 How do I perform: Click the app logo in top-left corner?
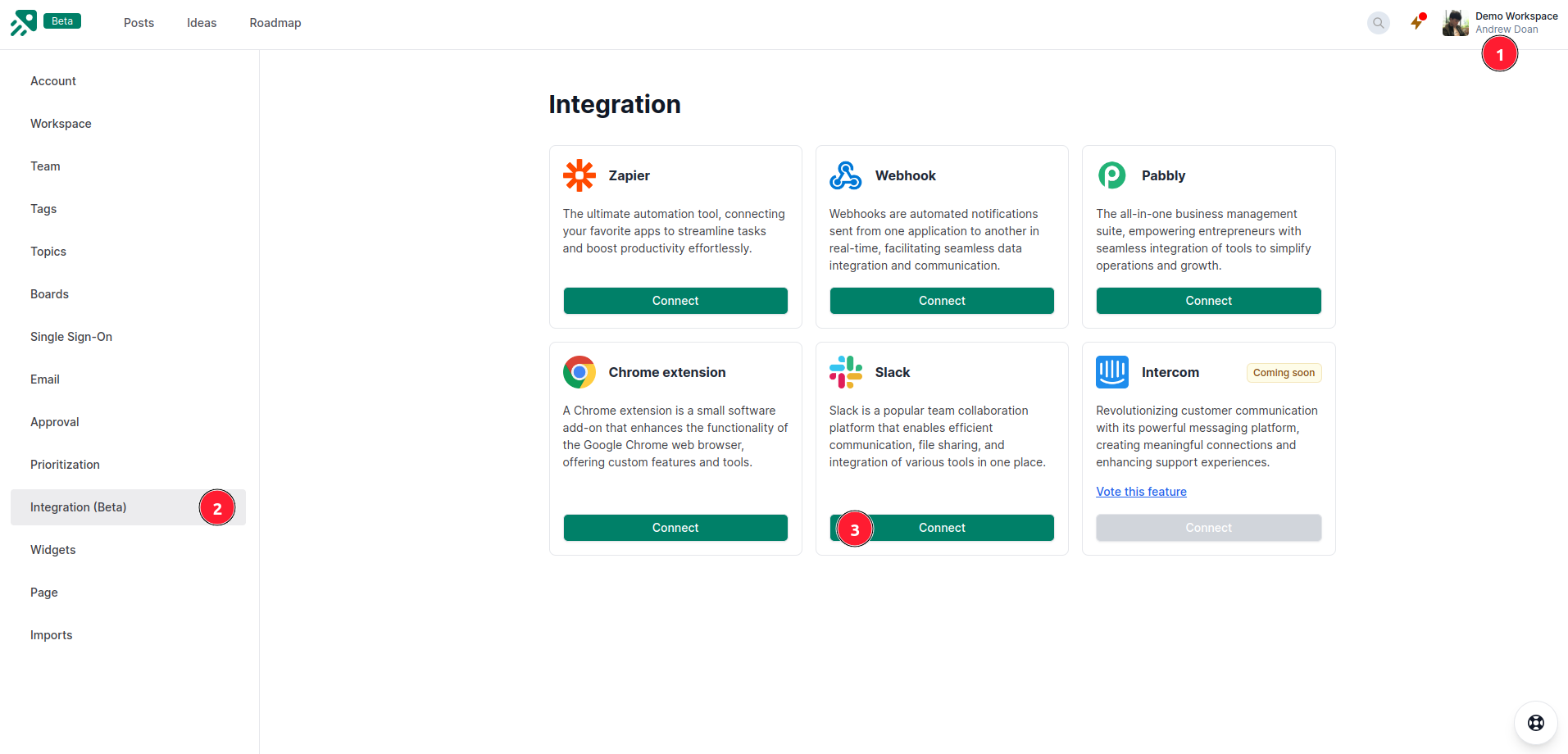[24, 23]
